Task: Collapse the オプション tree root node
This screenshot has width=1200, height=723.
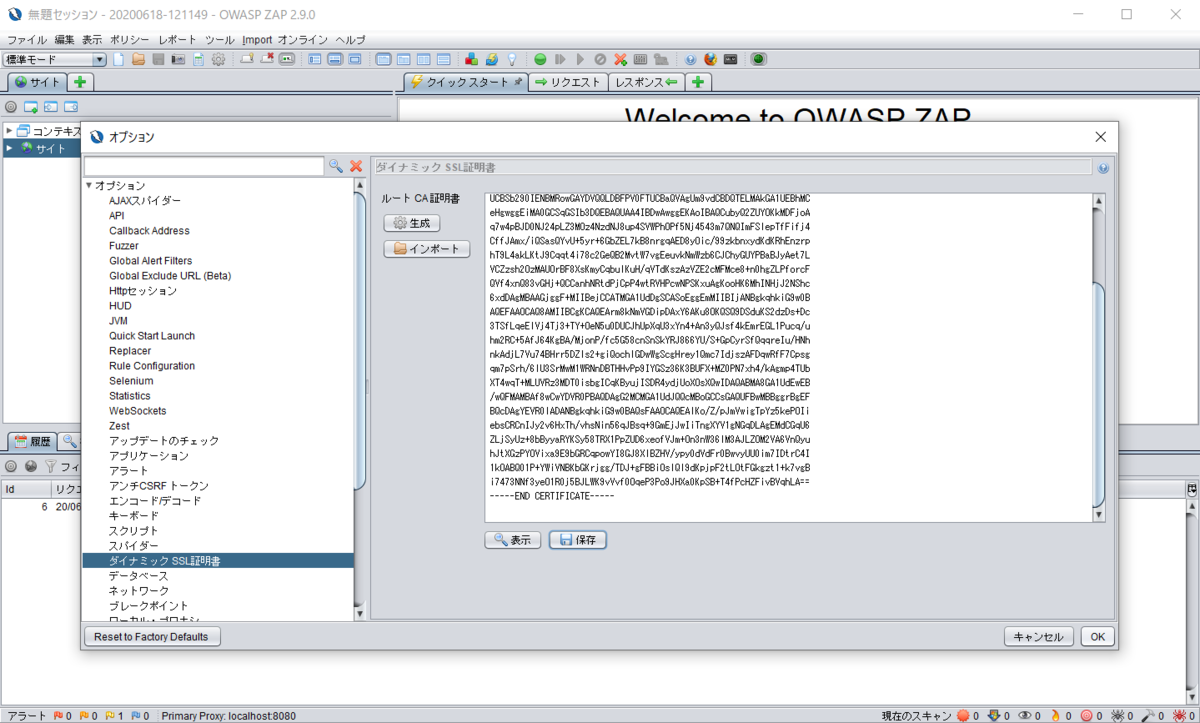Action: pos(89,186)
